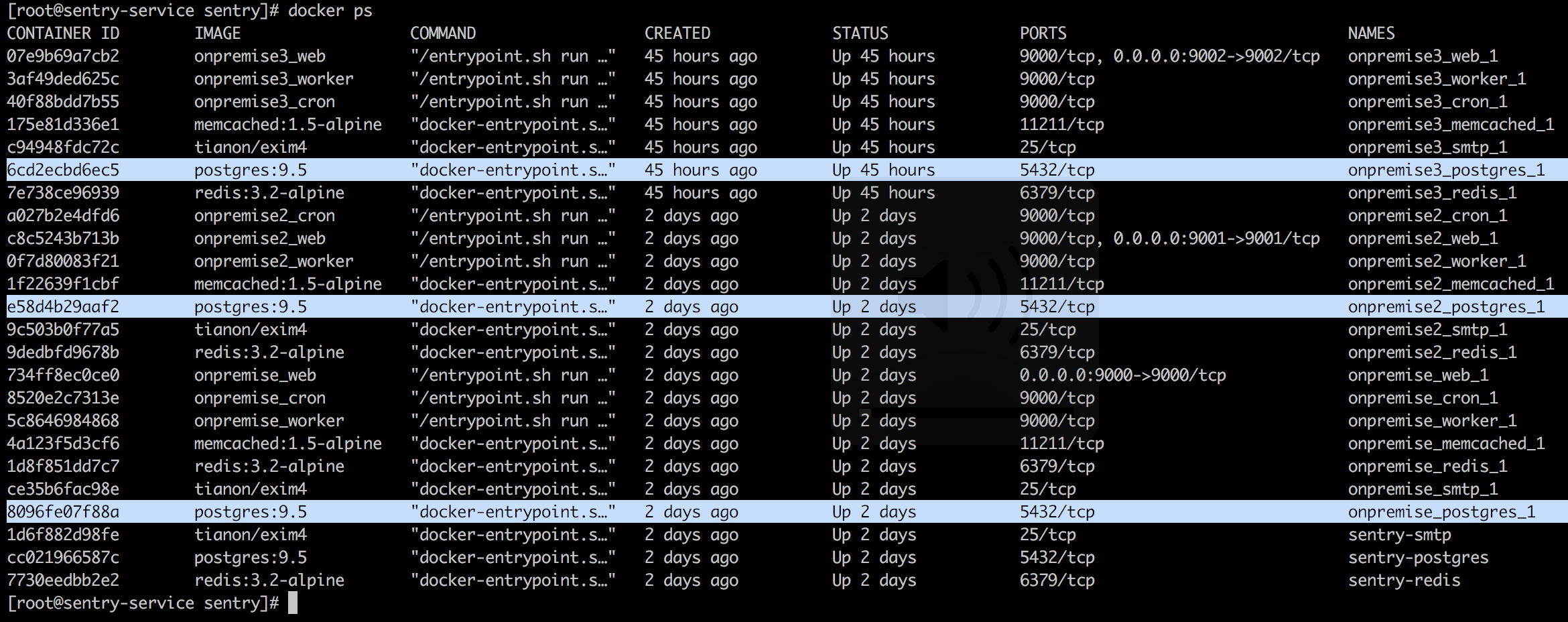
Task: Click name onpremise2_smtp_1
Action: click(x=1428, y=330)
